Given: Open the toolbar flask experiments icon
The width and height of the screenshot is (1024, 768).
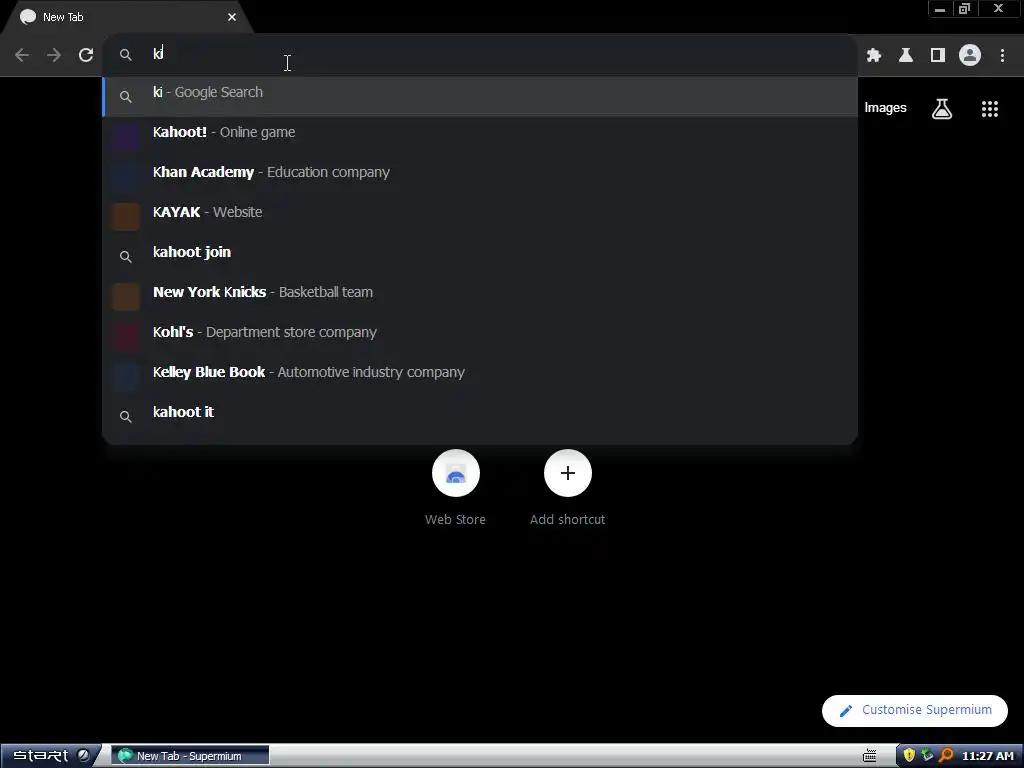Looking at the screenshot, I should tap(906, 56).
